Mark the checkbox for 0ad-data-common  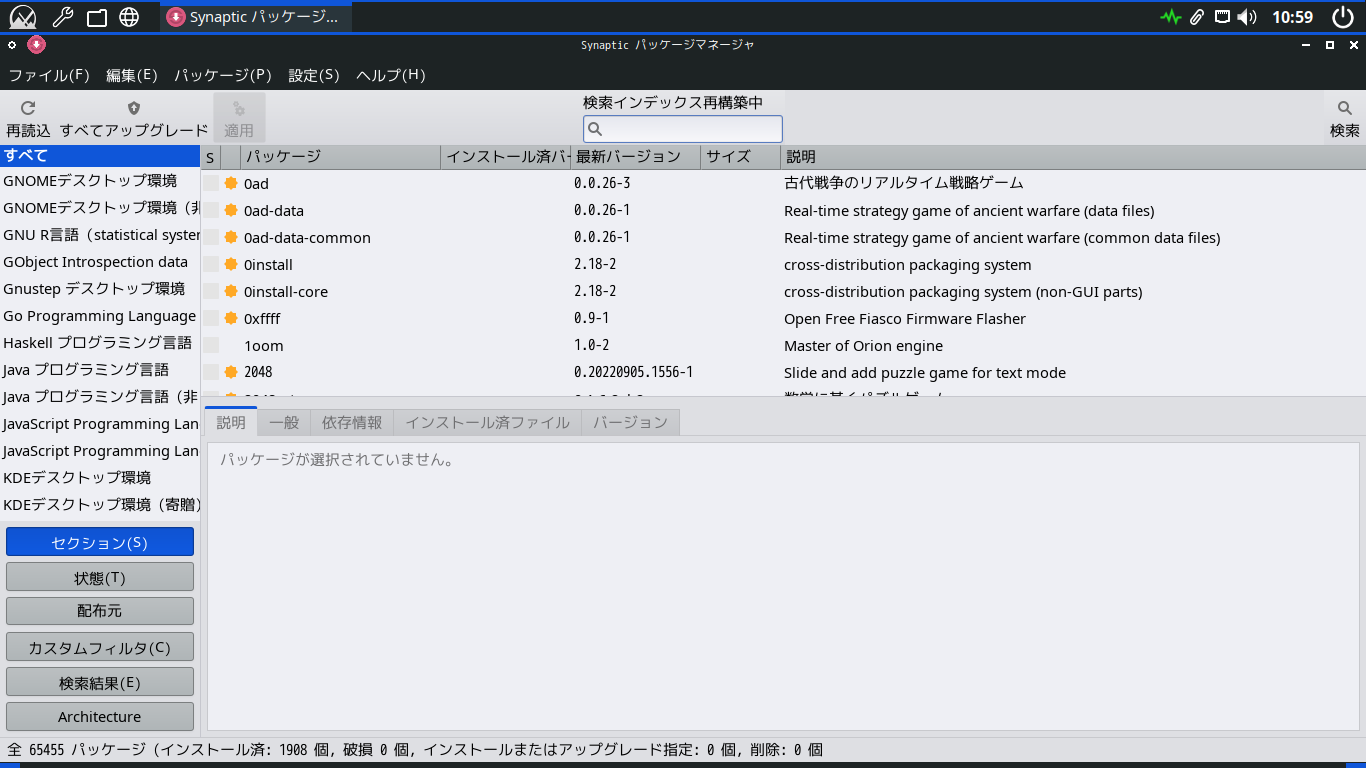[211, 237]
